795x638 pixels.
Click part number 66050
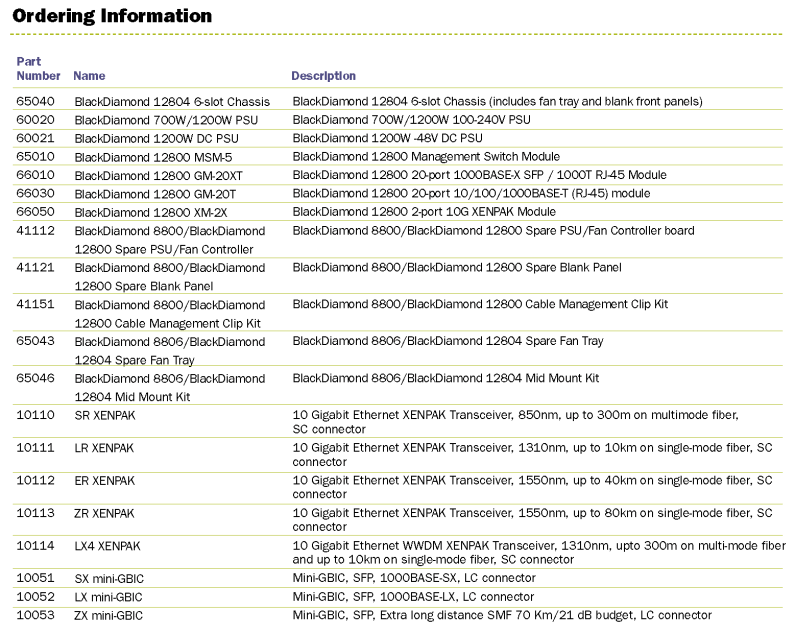[35, 211]
